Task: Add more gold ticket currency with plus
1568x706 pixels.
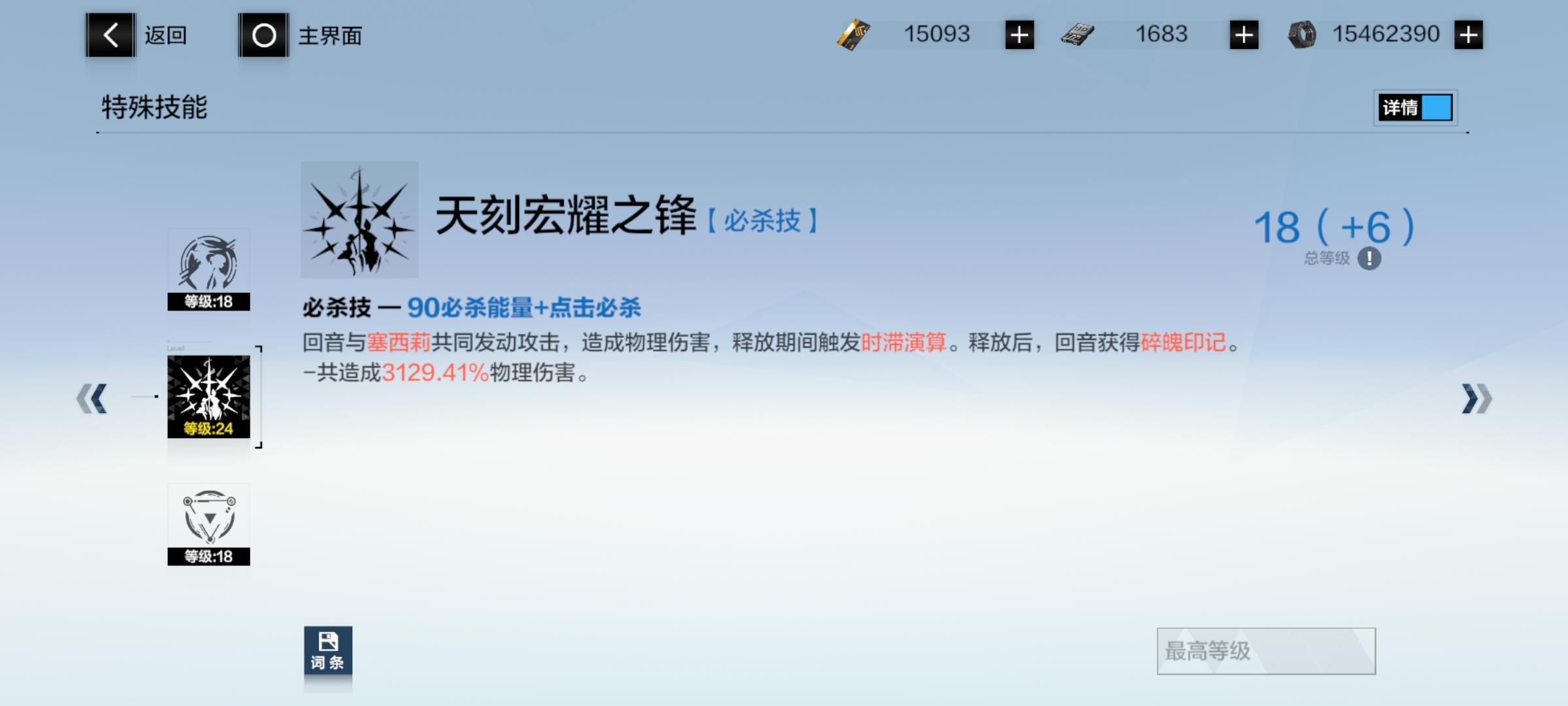Action: [x=1019, y=35]
